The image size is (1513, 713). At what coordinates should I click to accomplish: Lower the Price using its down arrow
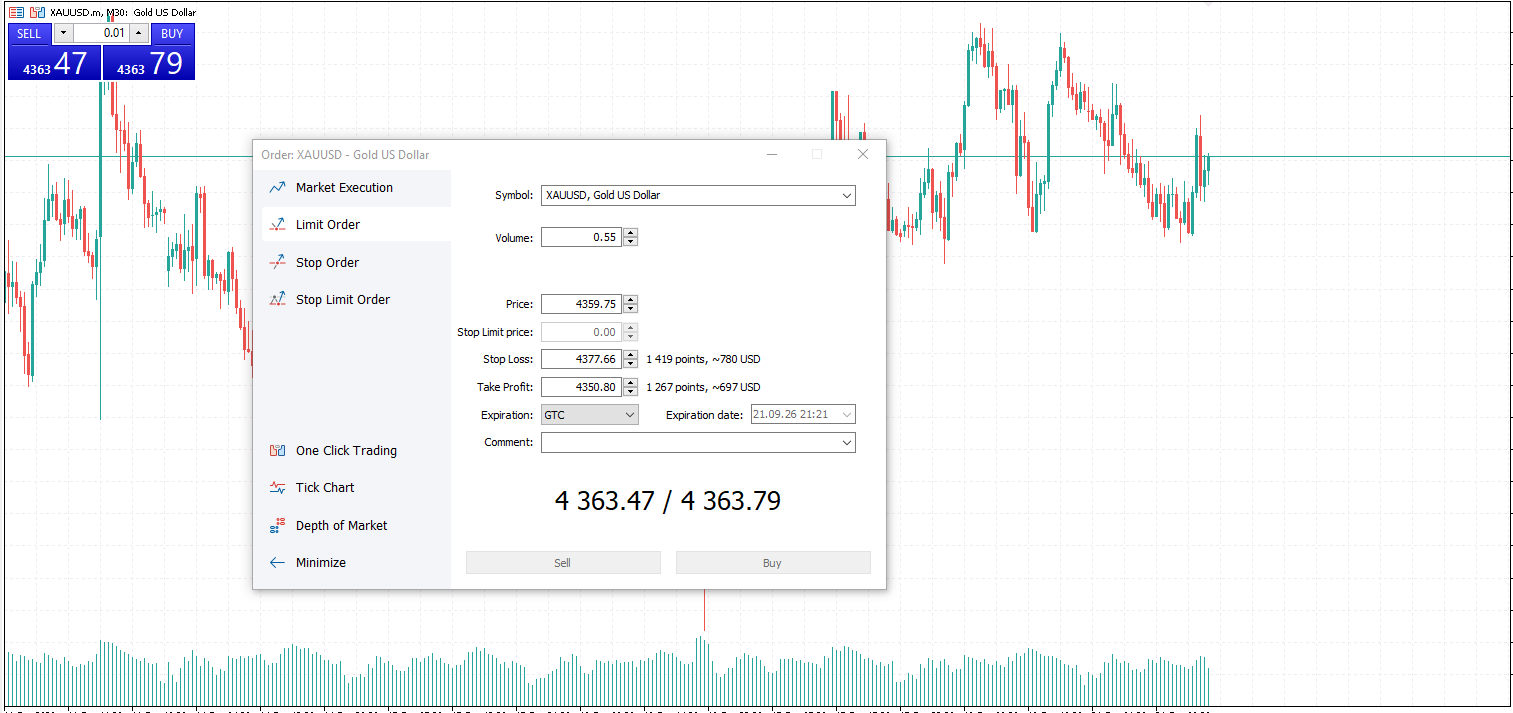(630, 309)
